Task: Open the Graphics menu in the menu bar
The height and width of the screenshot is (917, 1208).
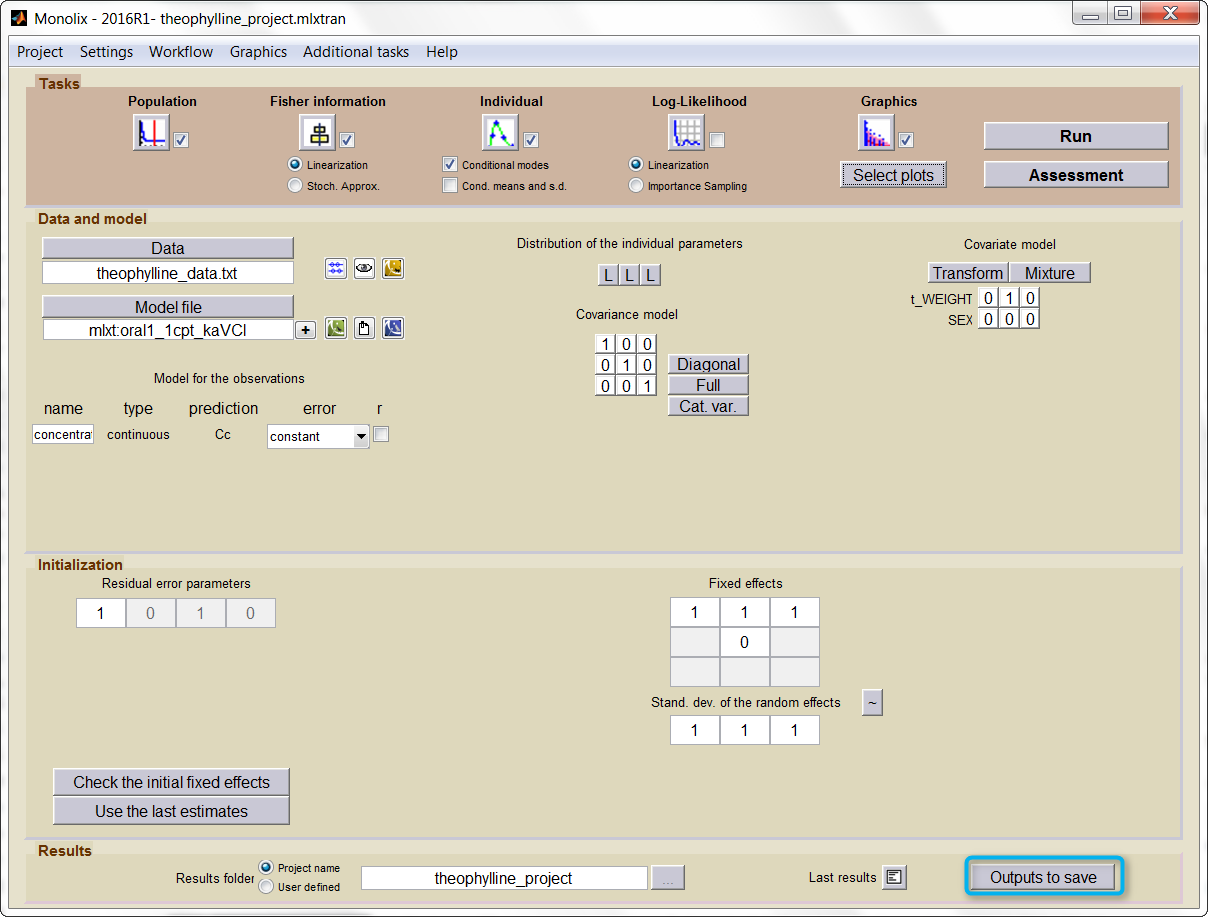Action: [258, 52]
